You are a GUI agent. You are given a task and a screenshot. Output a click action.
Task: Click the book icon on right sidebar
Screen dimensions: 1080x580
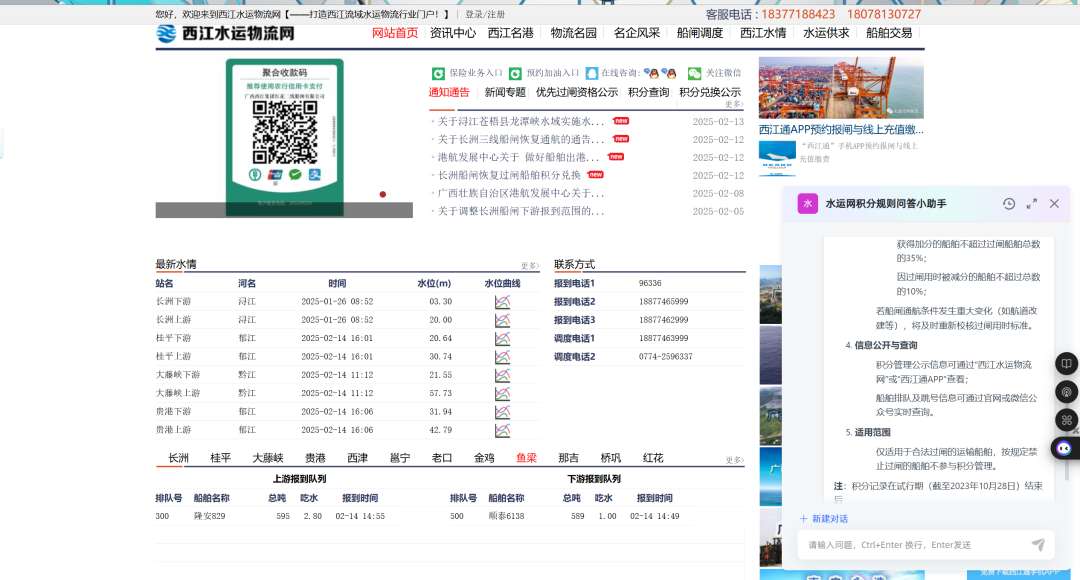point(1066,363)
